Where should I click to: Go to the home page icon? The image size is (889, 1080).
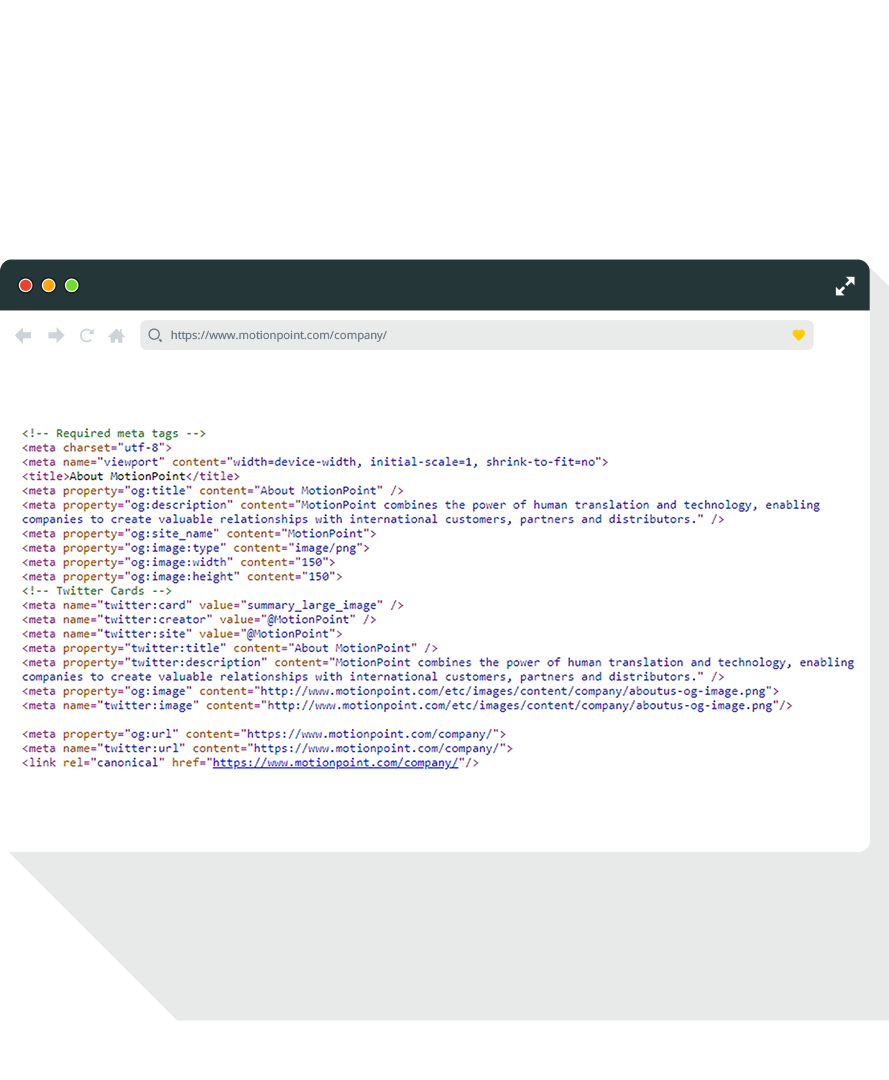coord(117,336)
